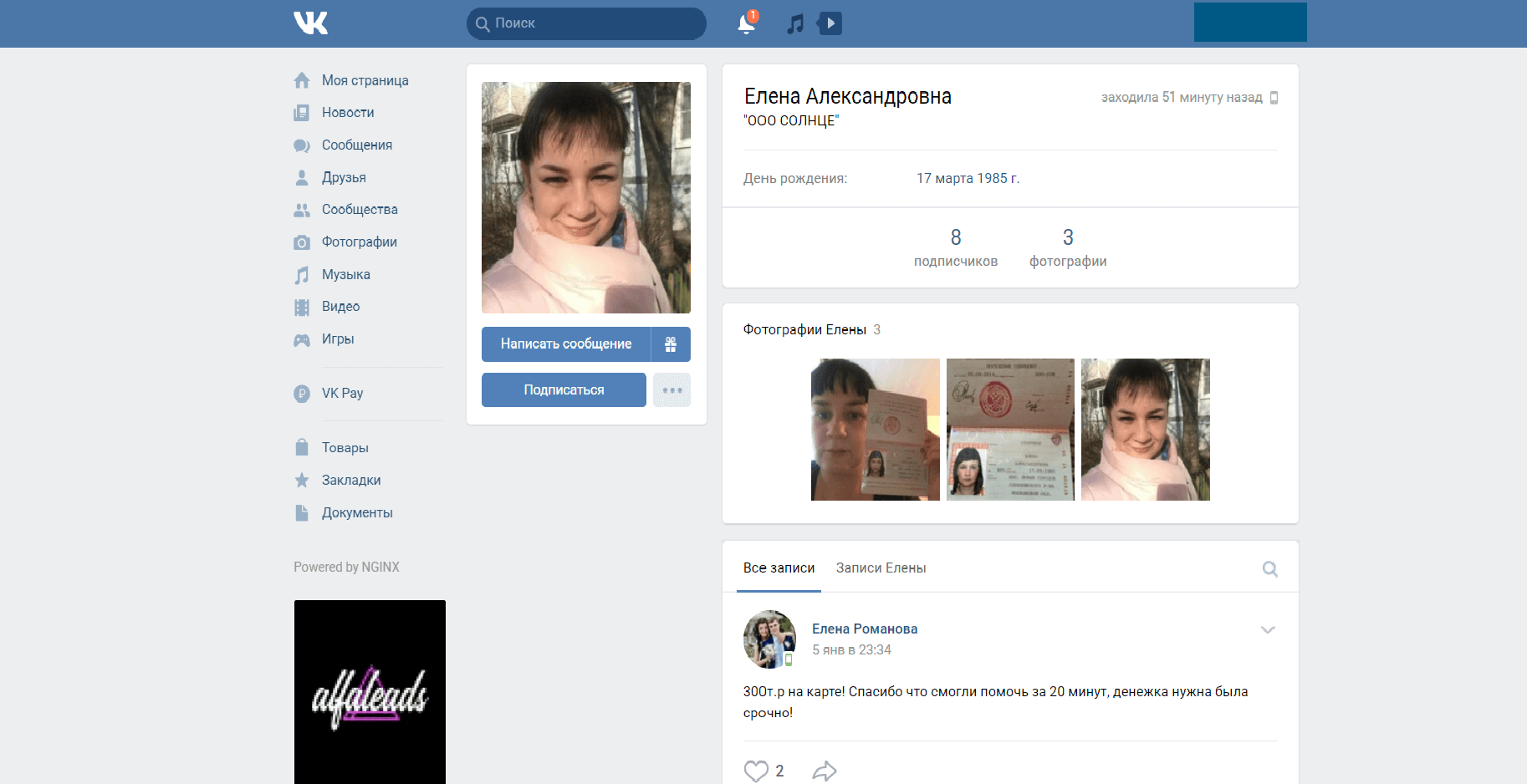1527x784 pixels.
Task: Click Написать сообщение button
Action: point(566,344)
